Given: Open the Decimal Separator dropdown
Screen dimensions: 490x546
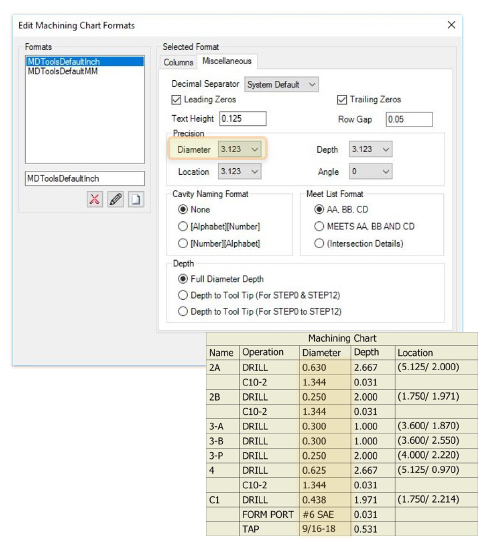Looking at the screenshot, I should [281, 85].
